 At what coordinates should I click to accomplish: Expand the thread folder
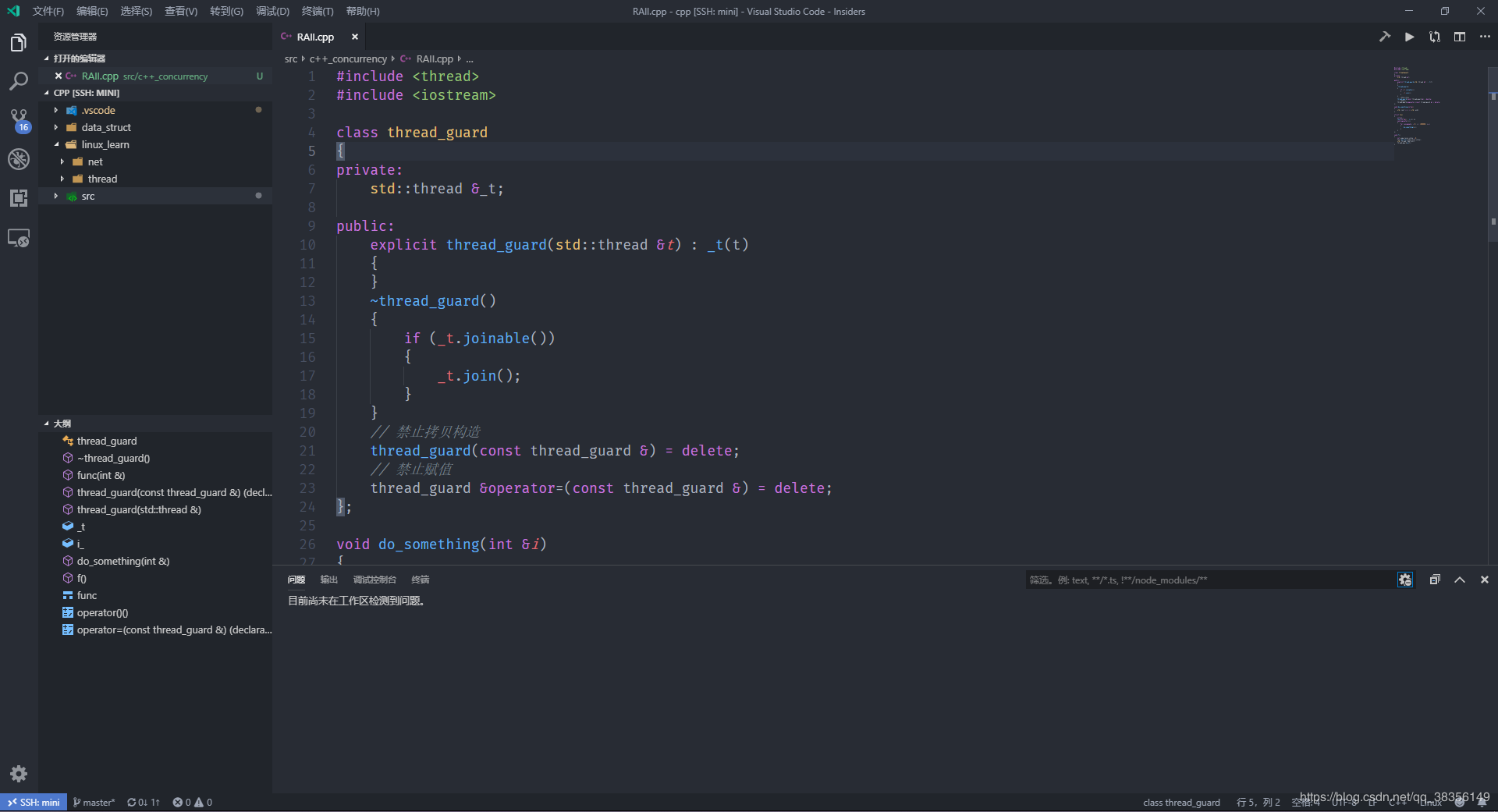pos(102,179)
